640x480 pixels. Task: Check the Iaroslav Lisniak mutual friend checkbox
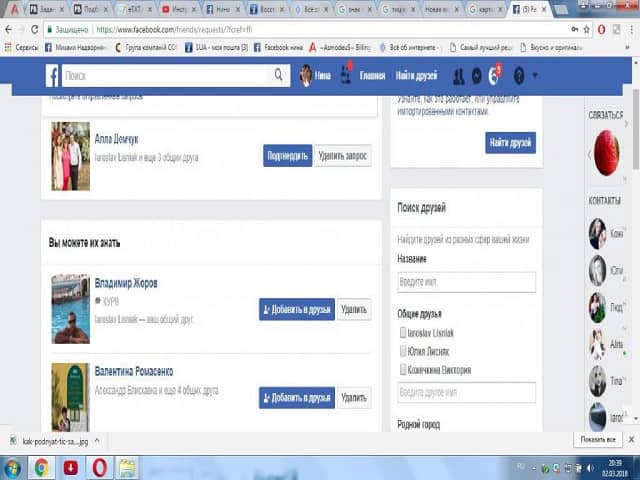[x=403, y=333]
